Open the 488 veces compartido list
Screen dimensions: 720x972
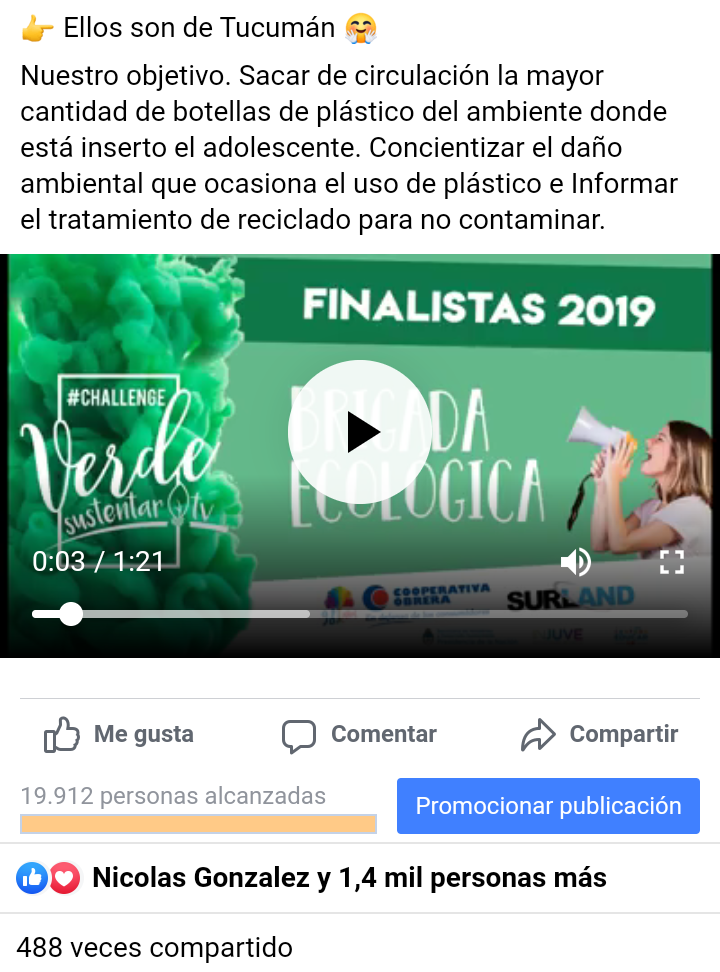(154, 947)
